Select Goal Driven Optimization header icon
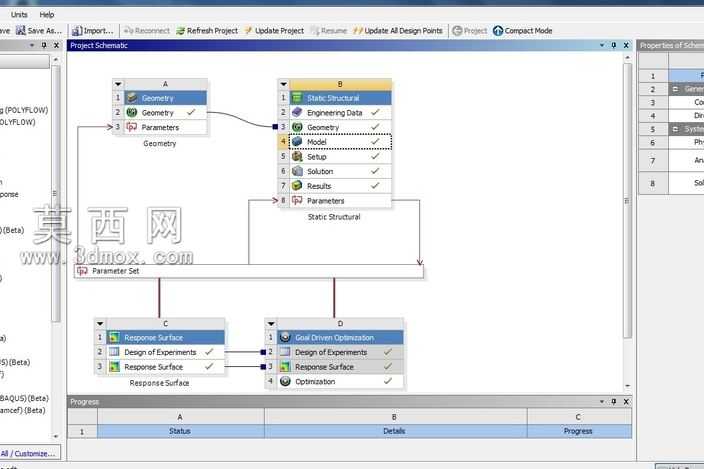The height and width of the screenshot is (469, 704). click(285, 338)
